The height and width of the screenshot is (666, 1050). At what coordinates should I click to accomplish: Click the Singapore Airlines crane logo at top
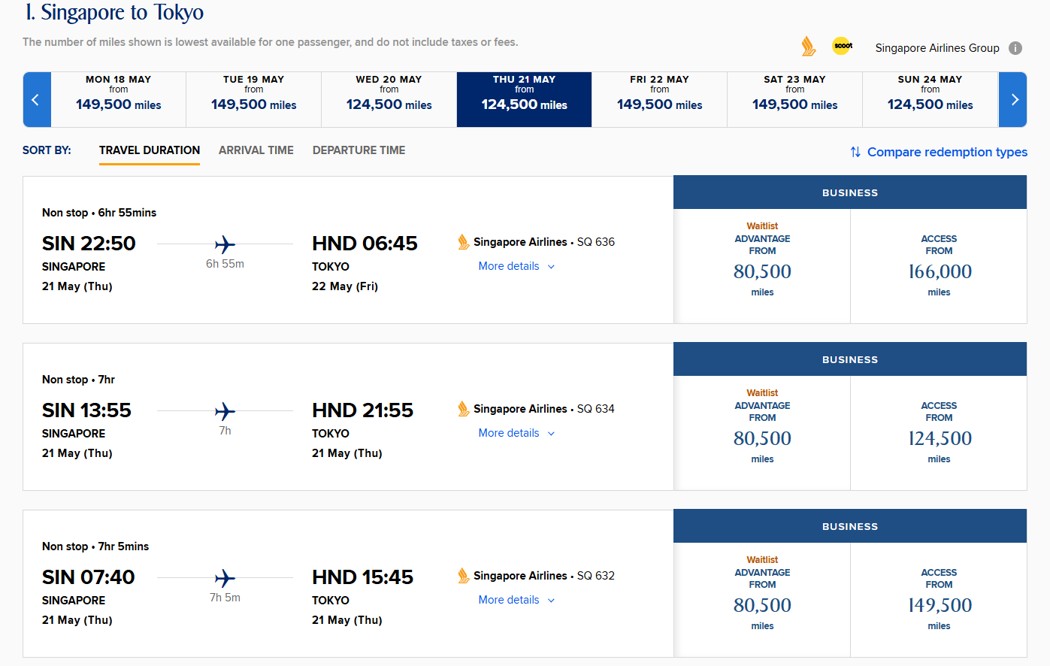click(x=808, y=46)
